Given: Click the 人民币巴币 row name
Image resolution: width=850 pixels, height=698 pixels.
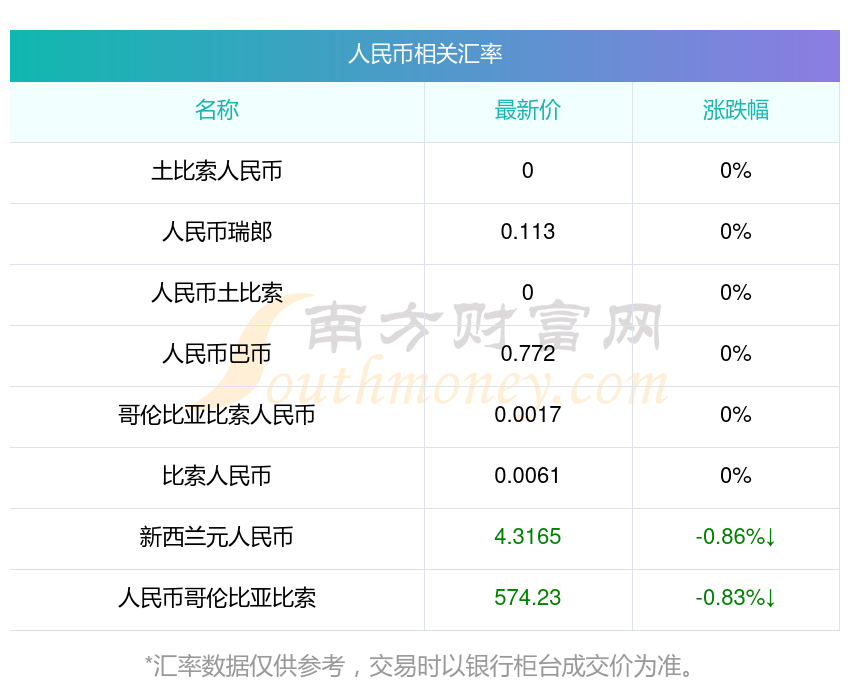Looking at the screenshot, I should [x=217, y=354].
